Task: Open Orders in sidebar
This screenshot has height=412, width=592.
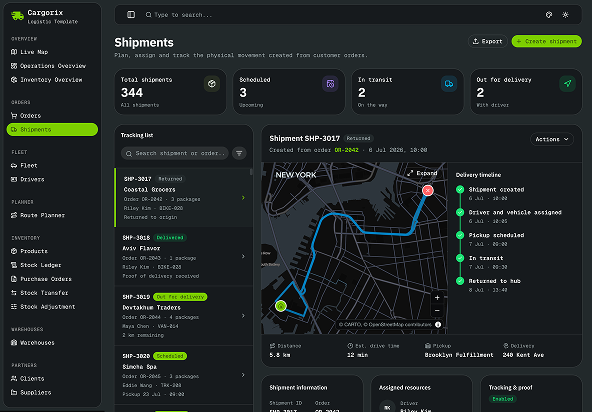Action: (52, 116)
